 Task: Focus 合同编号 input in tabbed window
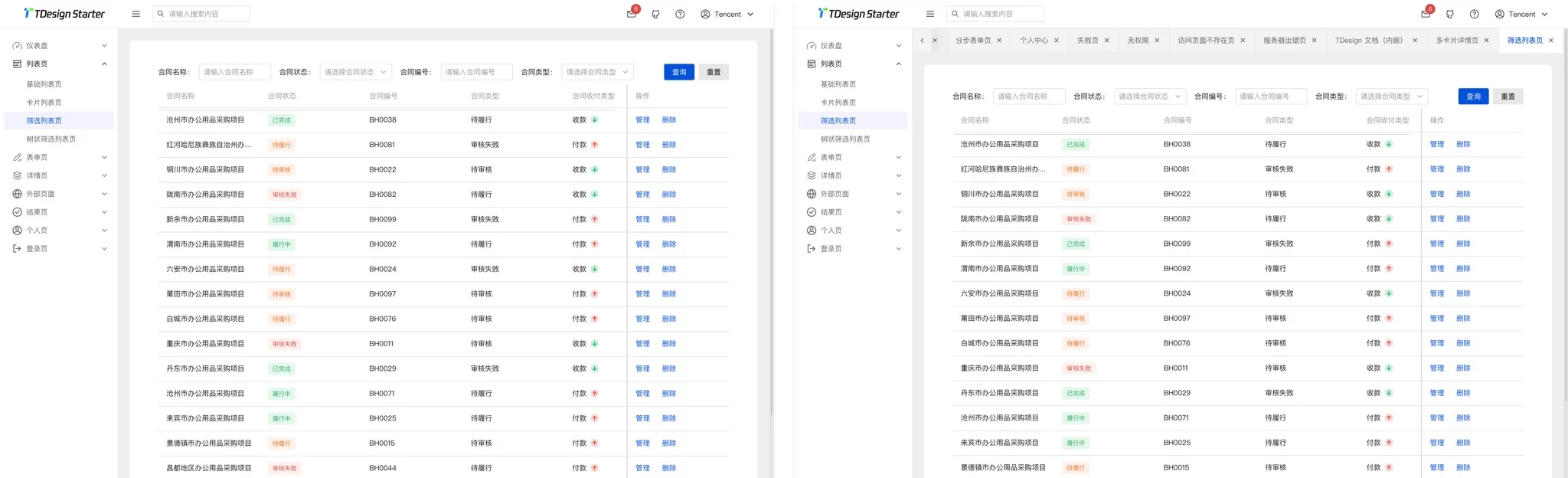pos(1270,97)
